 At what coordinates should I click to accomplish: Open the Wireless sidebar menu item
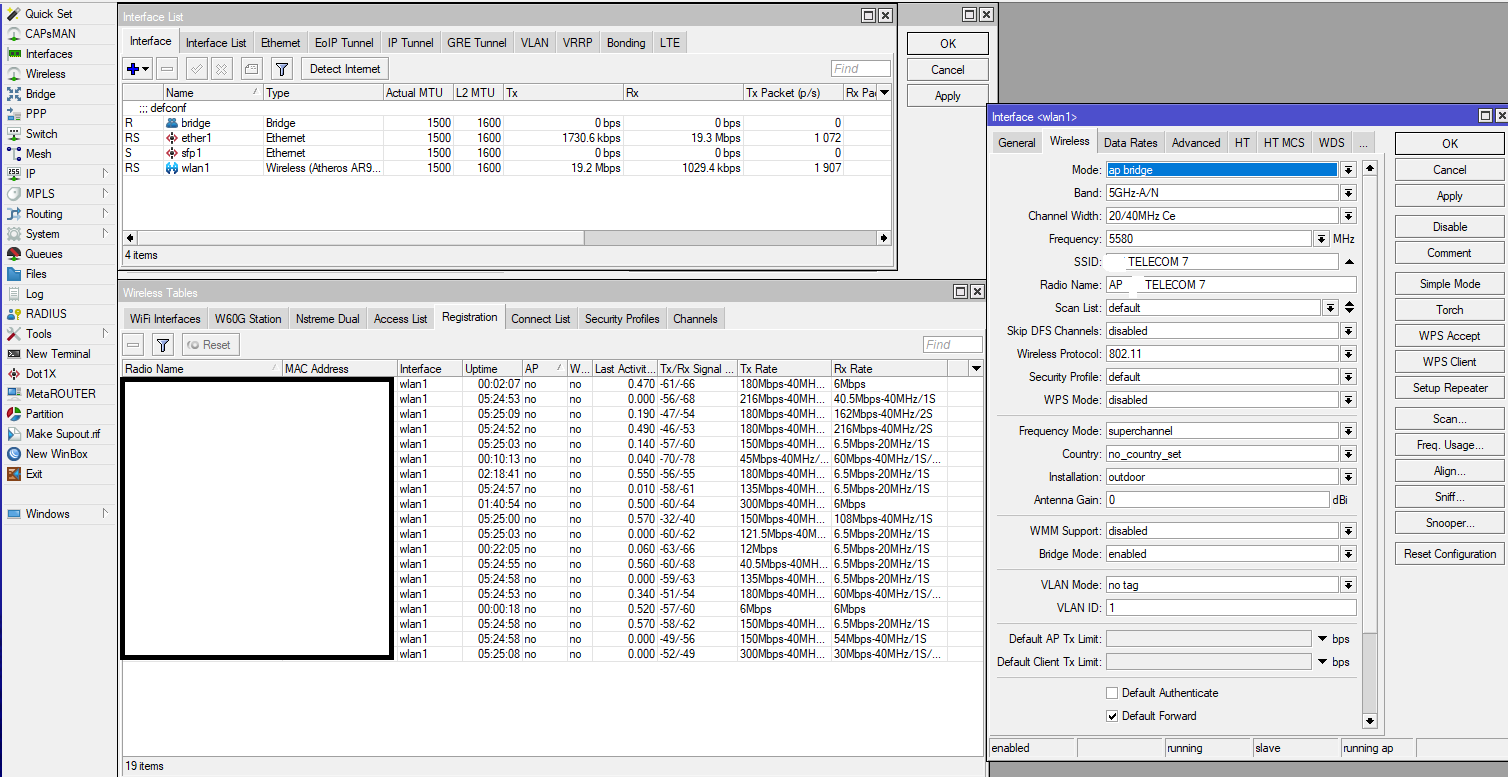pos(45,74)
